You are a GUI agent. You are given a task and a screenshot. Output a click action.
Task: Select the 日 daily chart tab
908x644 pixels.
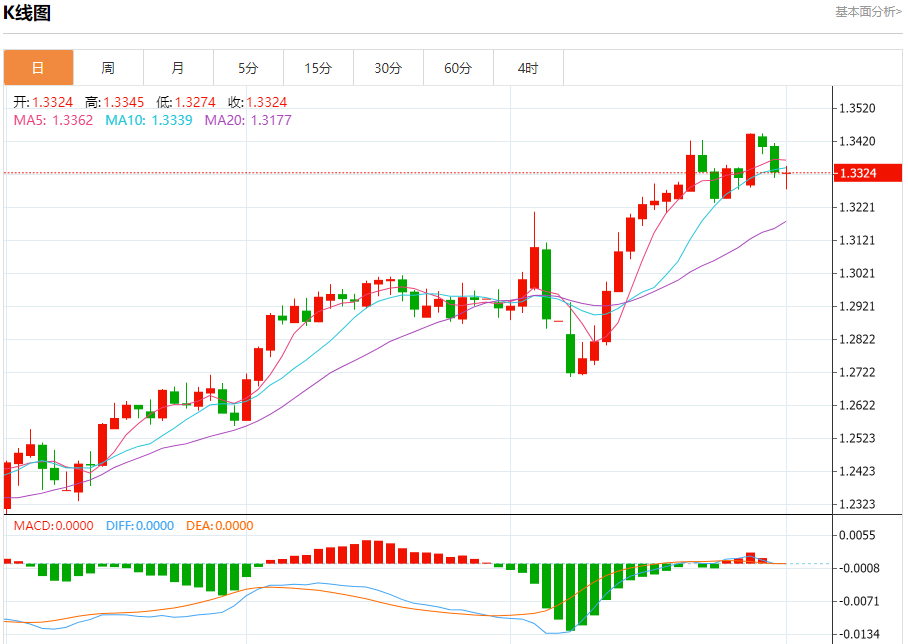click(38, 68)
